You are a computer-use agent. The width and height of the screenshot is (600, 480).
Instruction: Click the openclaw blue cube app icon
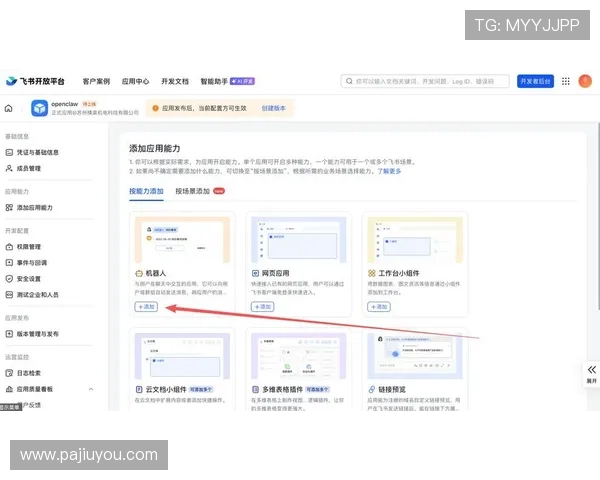point(39,108)
